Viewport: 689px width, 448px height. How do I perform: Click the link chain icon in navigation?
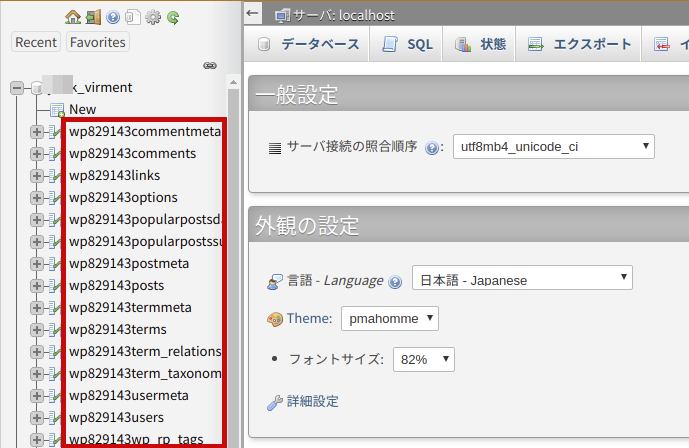coord(210,65)
